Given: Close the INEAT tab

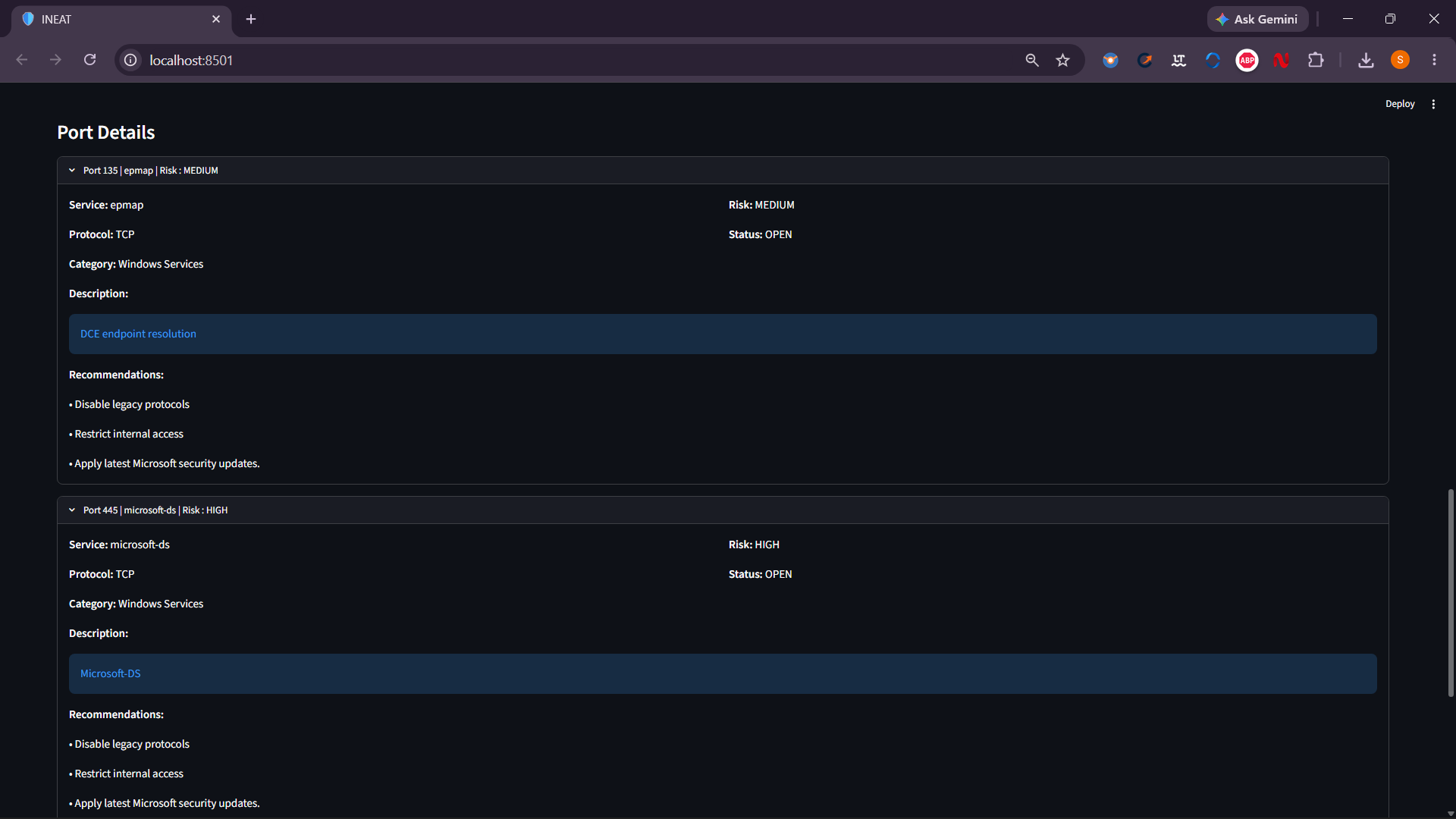Looking at the screenshot, I should point(216,19).
